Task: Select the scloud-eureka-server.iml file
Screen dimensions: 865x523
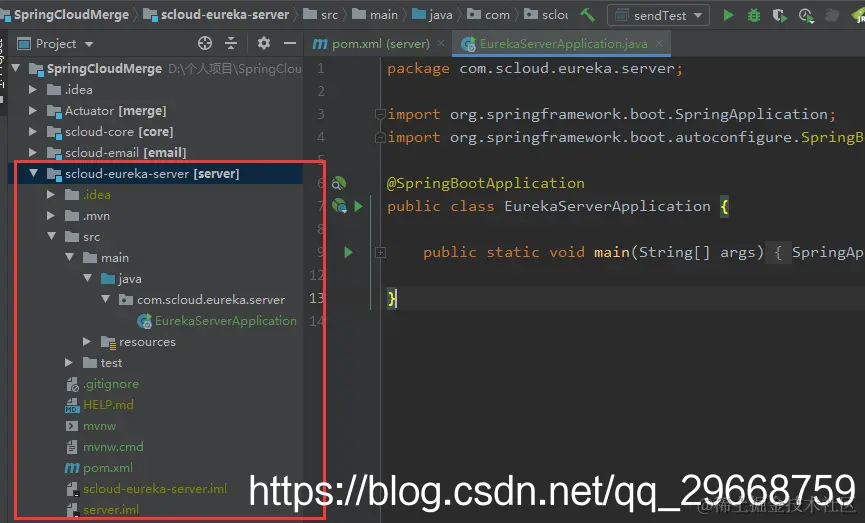Action: (154, 489)
